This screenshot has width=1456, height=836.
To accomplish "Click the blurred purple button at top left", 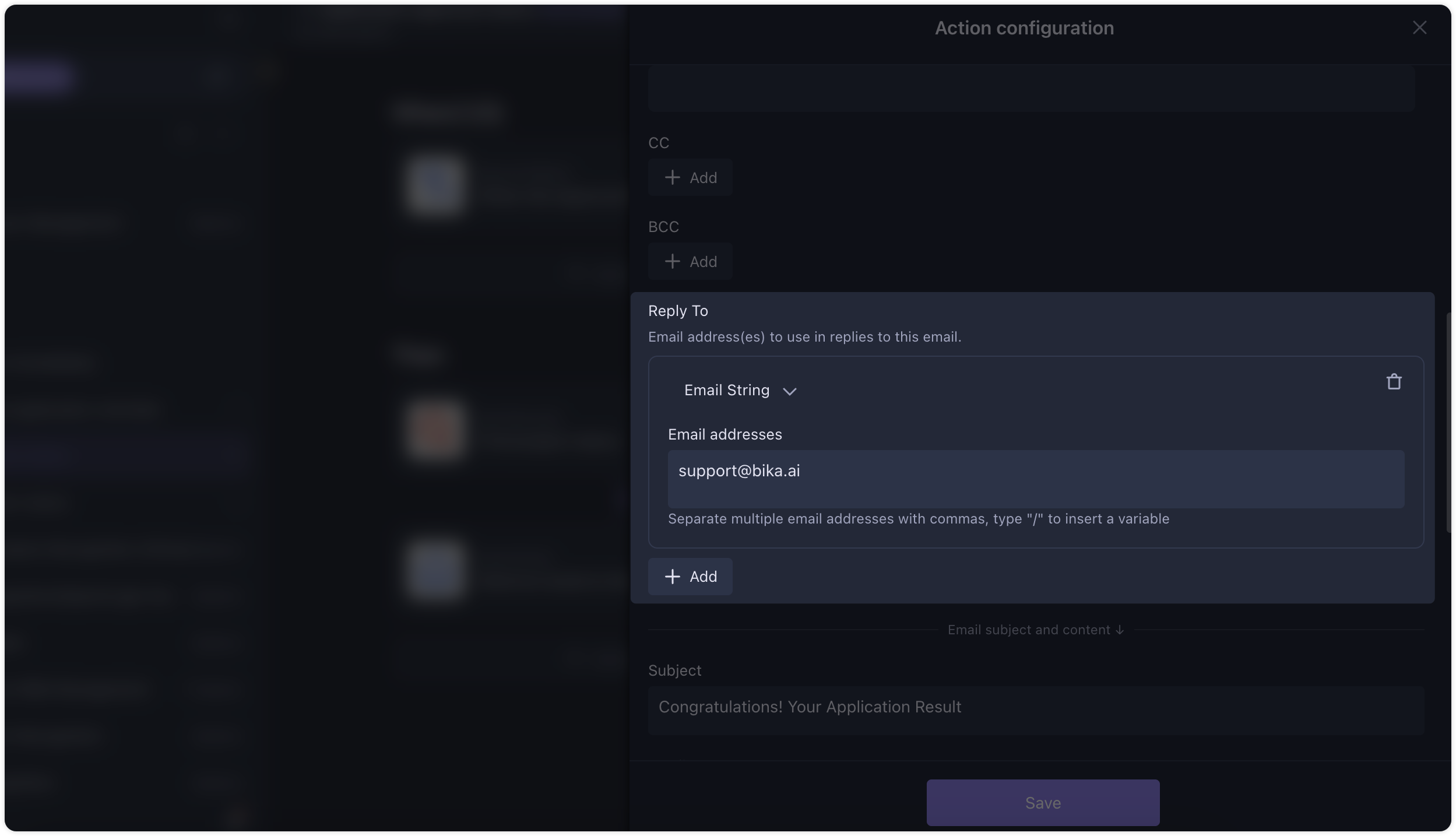I will coord(38,76).
